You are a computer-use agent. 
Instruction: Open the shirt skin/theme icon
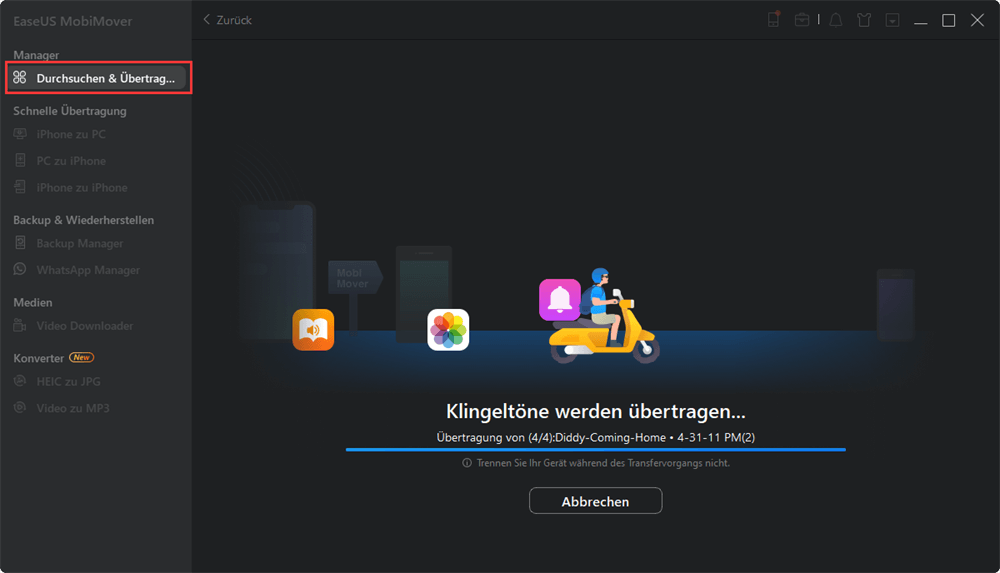tap(864, 20)
